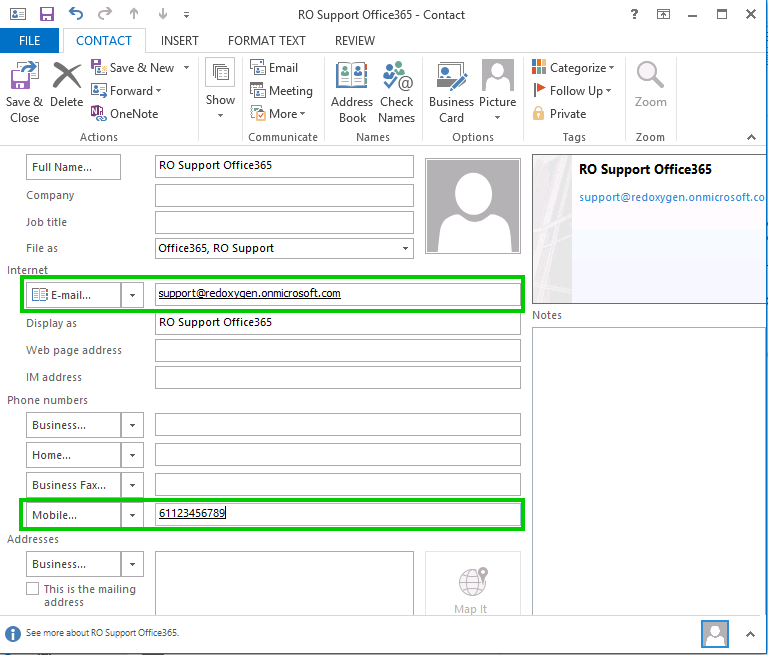Click the Mobile... button
The height and width of the screenshot is (655, 768).
tap(73, 515)
